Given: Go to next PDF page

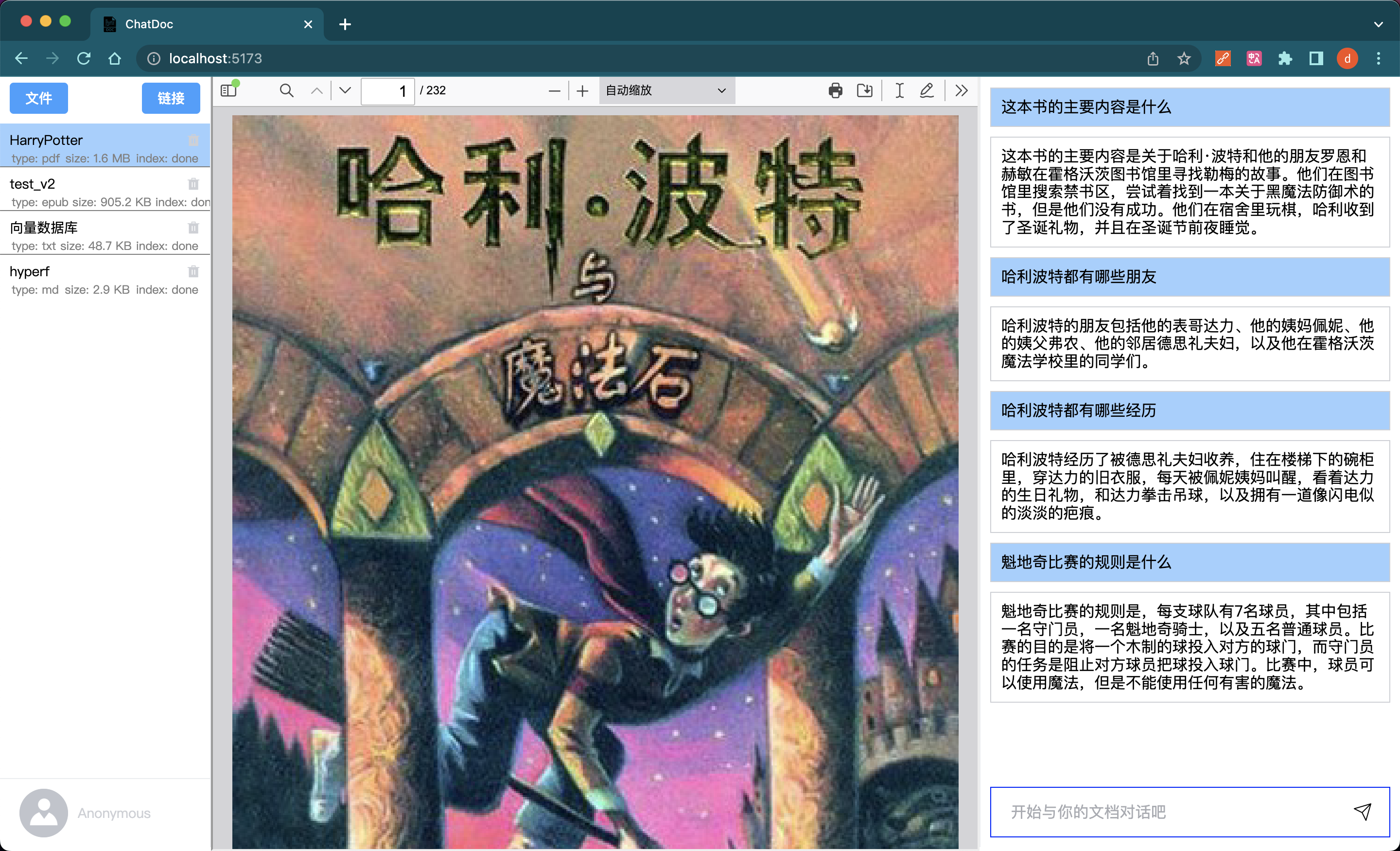Looking at the screenshot, I should 345,90.
